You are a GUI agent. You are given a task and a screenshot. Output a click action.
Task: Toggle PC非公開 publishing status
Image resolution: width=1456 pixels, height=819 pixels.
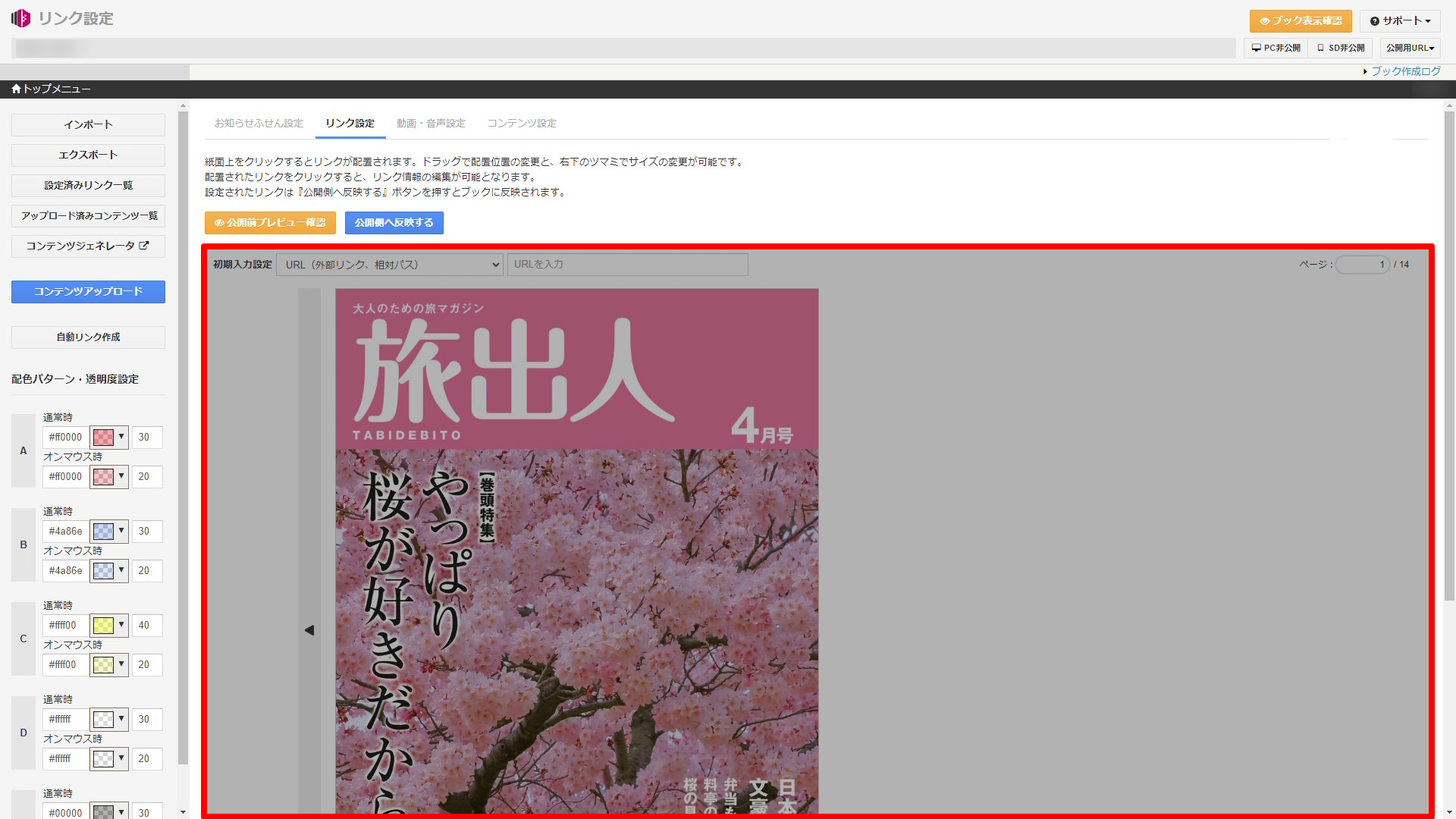[1275, 48]
